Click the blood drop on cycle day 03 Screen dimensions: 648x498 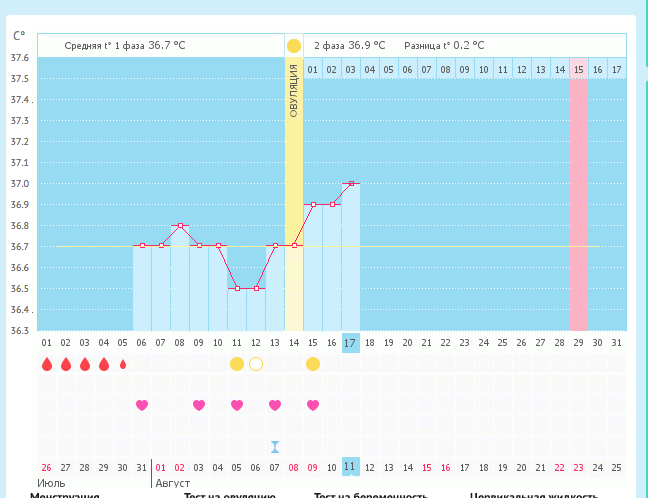click(x=84, y=364)
